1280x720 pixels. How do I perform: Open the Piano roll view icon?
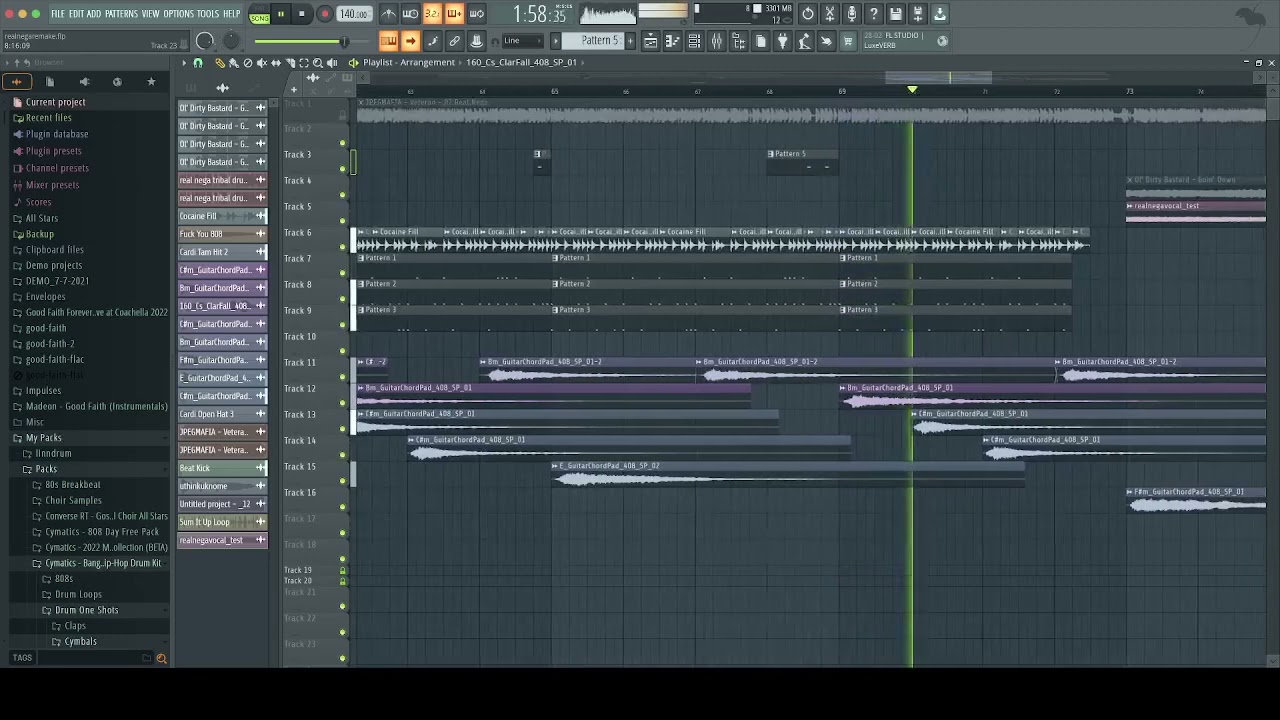pos(672,41)
